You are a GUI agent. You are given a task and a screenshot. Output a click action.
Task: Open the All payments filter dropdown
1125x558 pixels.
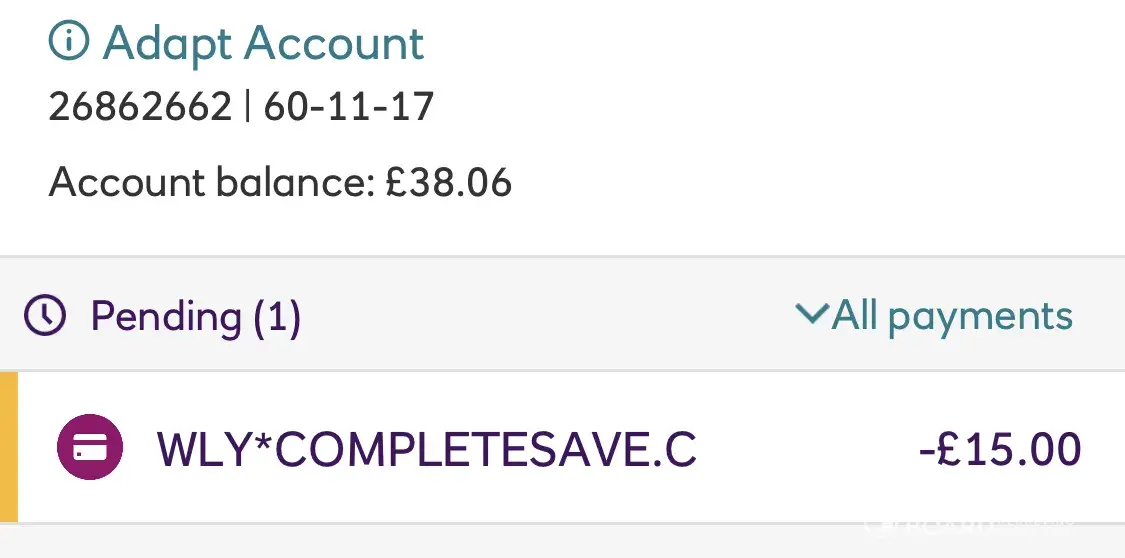coord(951,316)
